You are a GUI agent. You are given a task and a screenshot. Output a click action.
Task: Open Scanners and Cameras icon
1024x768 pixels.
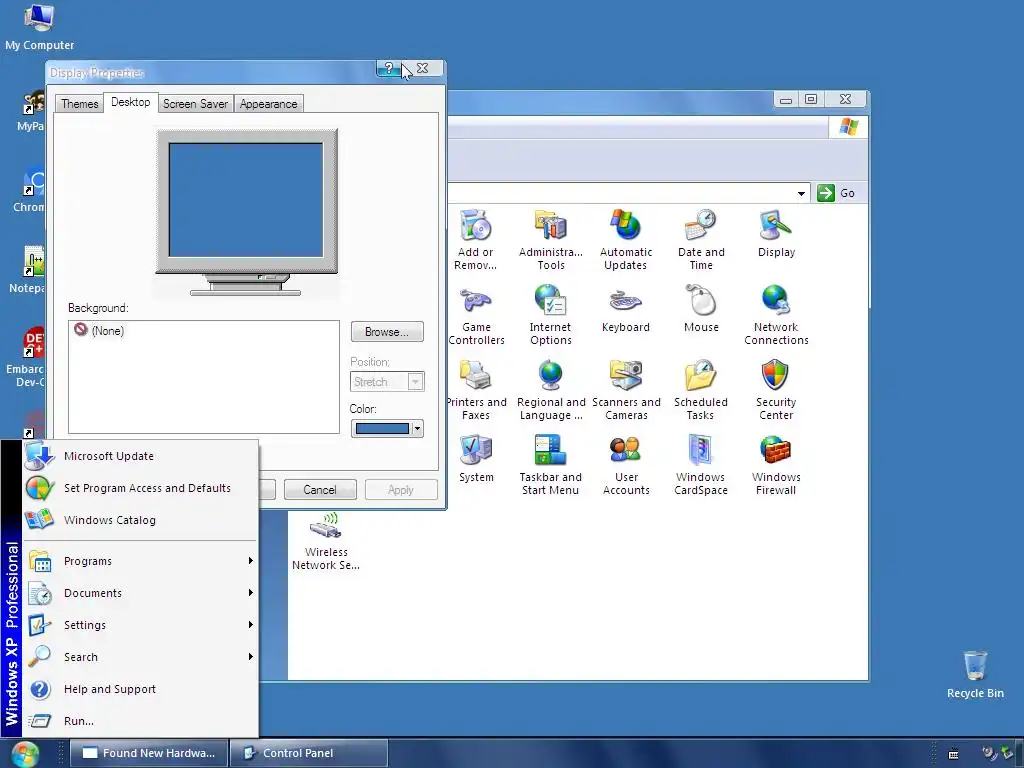626,390
